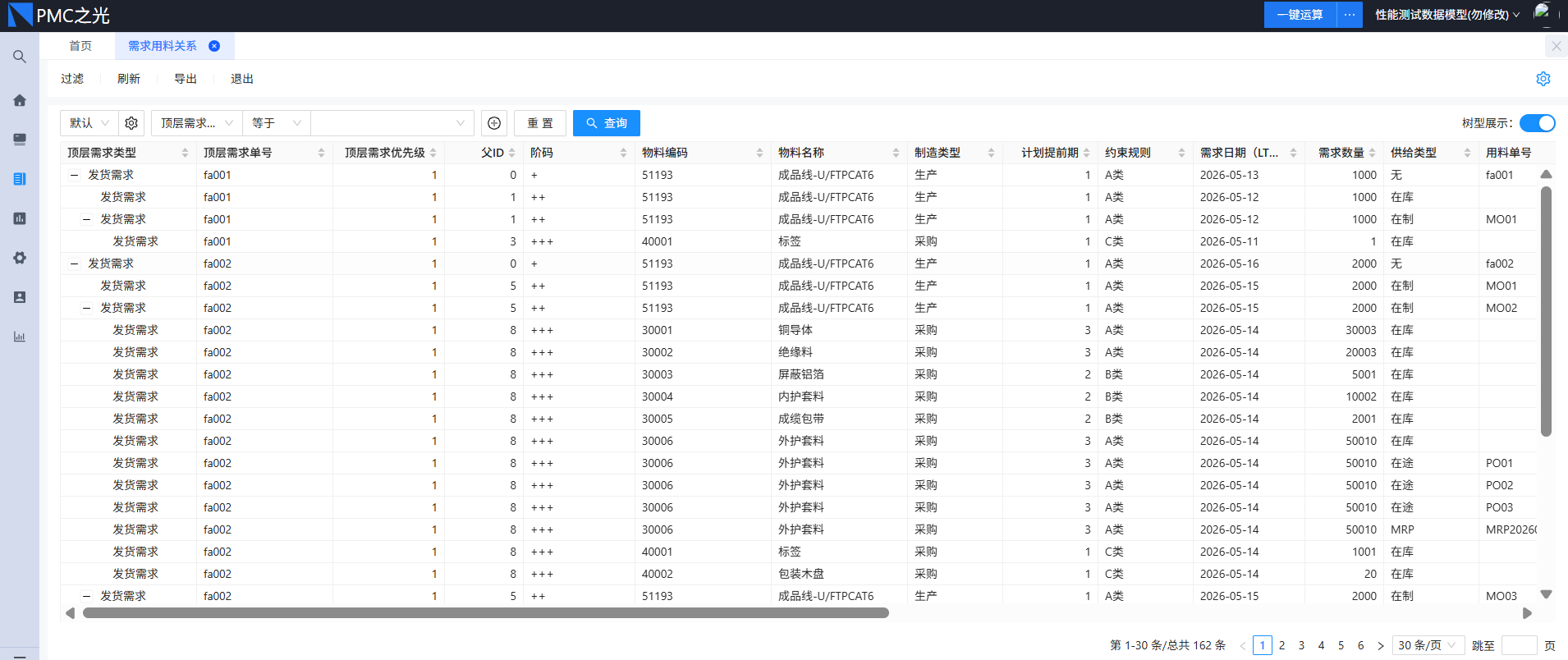Click the 一键运算 button
This screenshot has width=1568, height=660.
point(1300,15)
